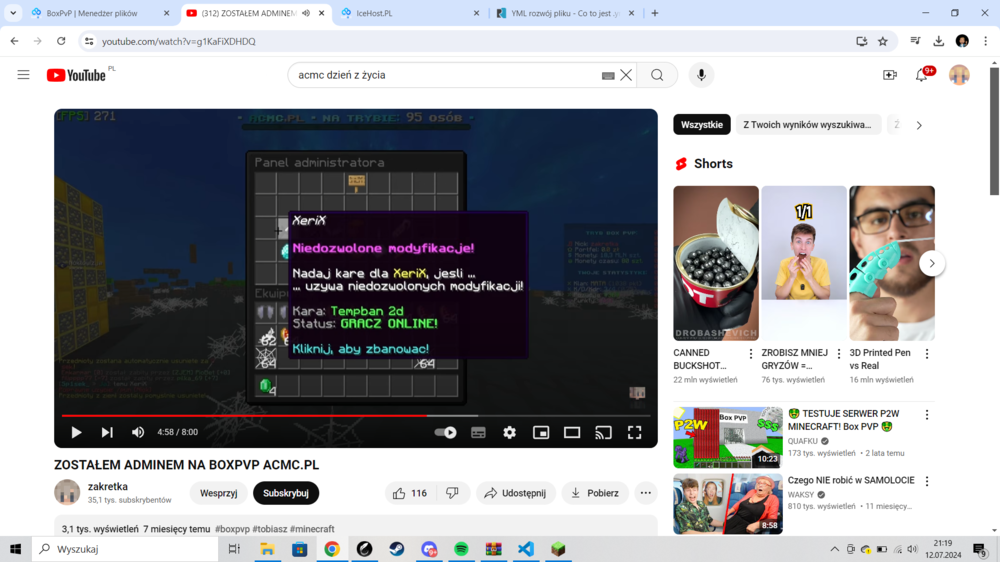
Task: Open options menu for ZROBISZ MNIEJ GRYZÓW short
Action: pyautogui.click(x=839, y=353)
